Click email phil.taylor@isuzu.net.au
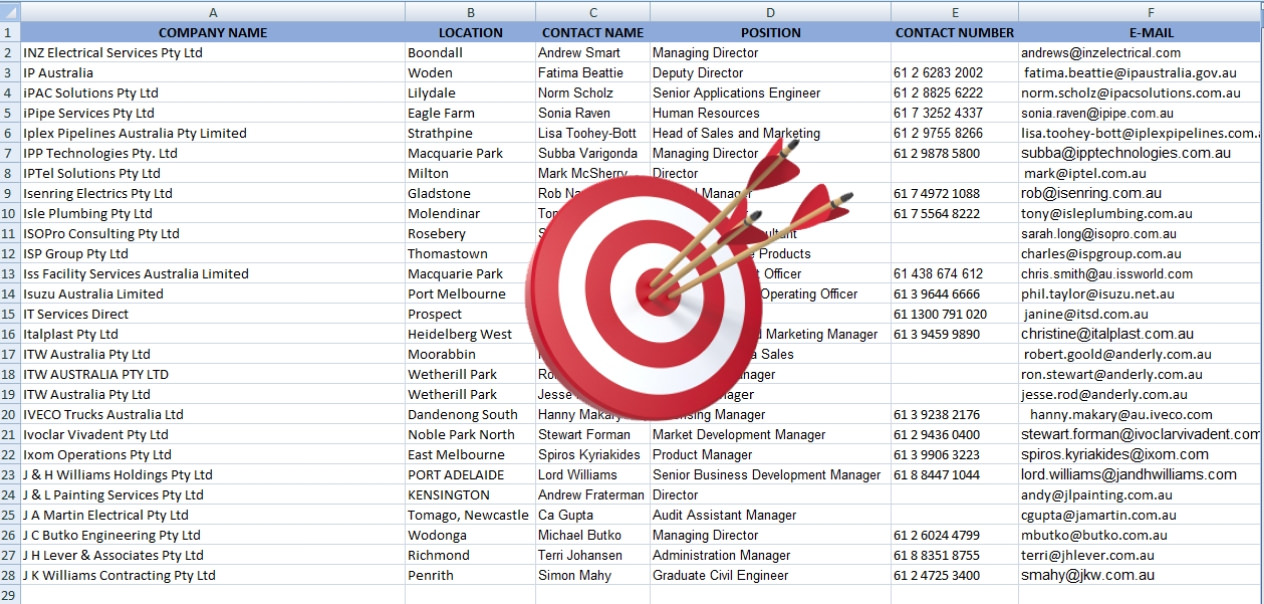The height and width of the screenshot is (604, 1264). coord(1141,294)
